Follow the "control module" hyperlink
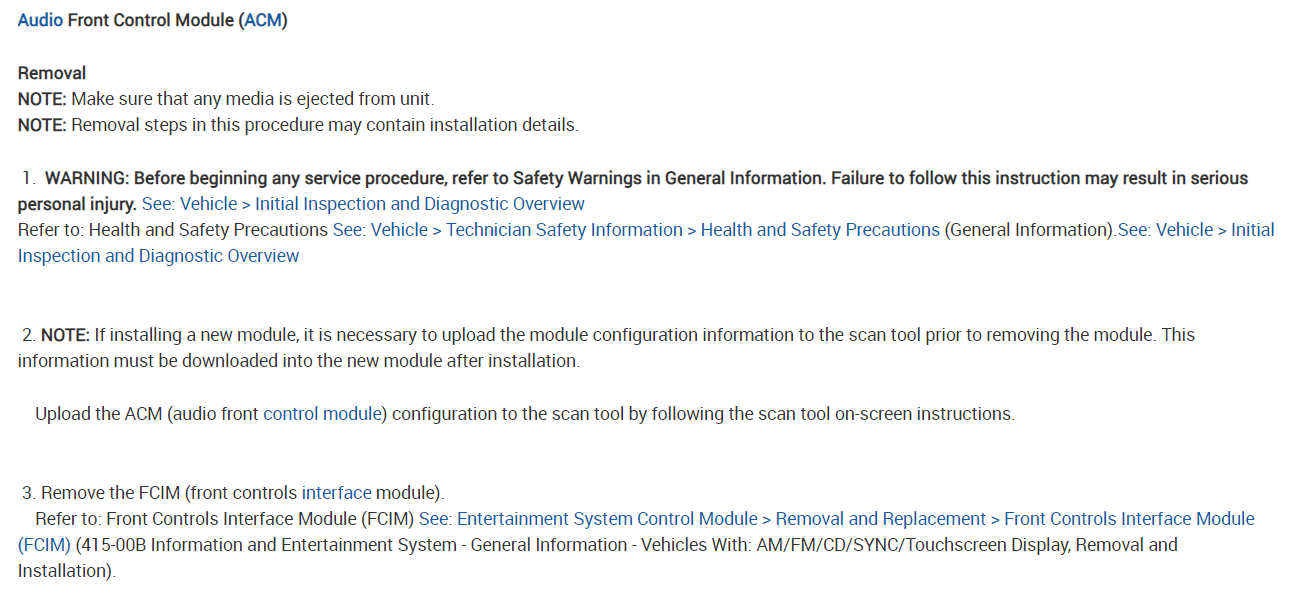The width and height of the screenshot is (1299, 606). 323,414
